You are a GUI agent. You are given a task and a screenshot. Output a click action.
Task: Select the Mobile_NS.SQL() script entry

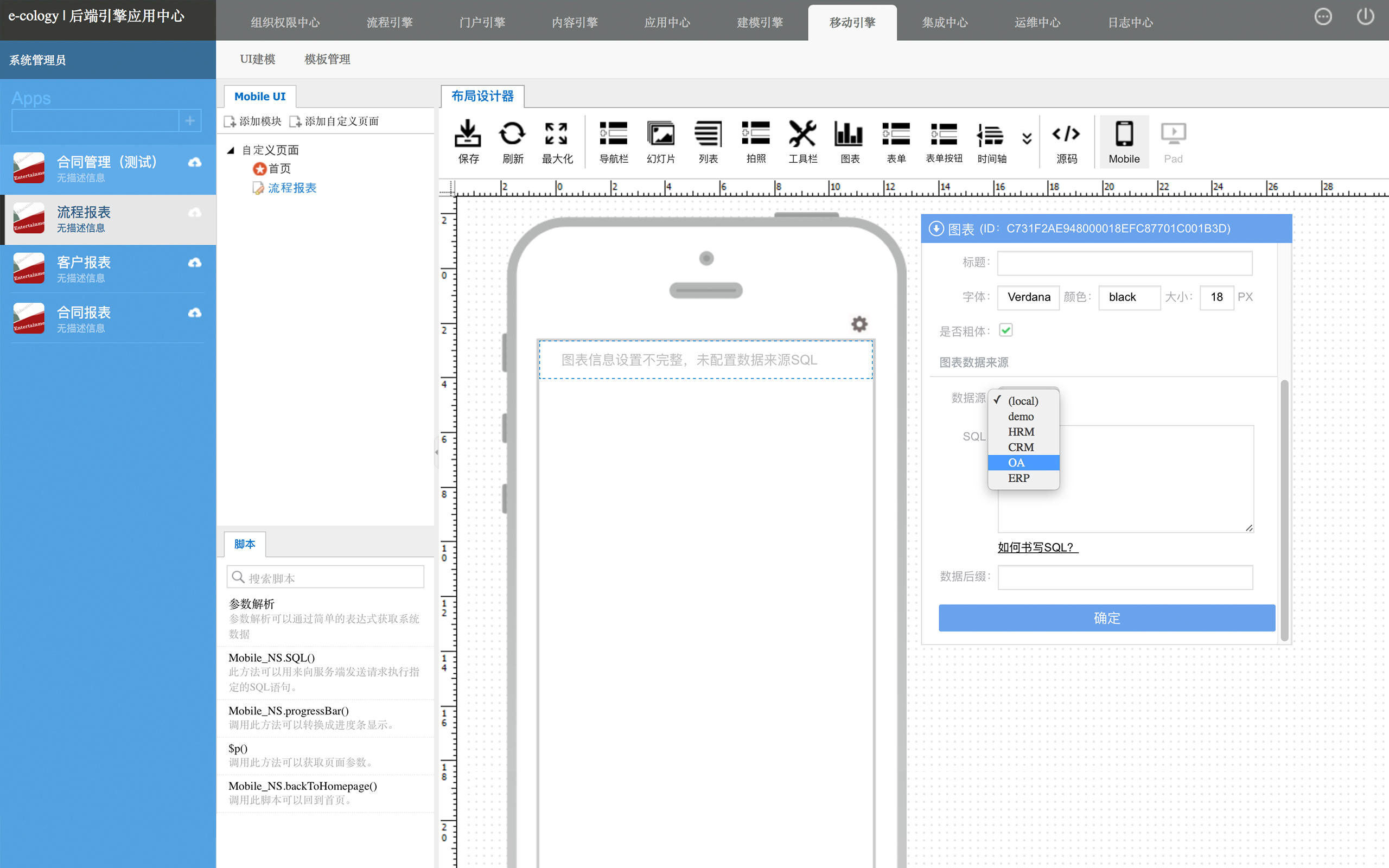pos(325,672)
